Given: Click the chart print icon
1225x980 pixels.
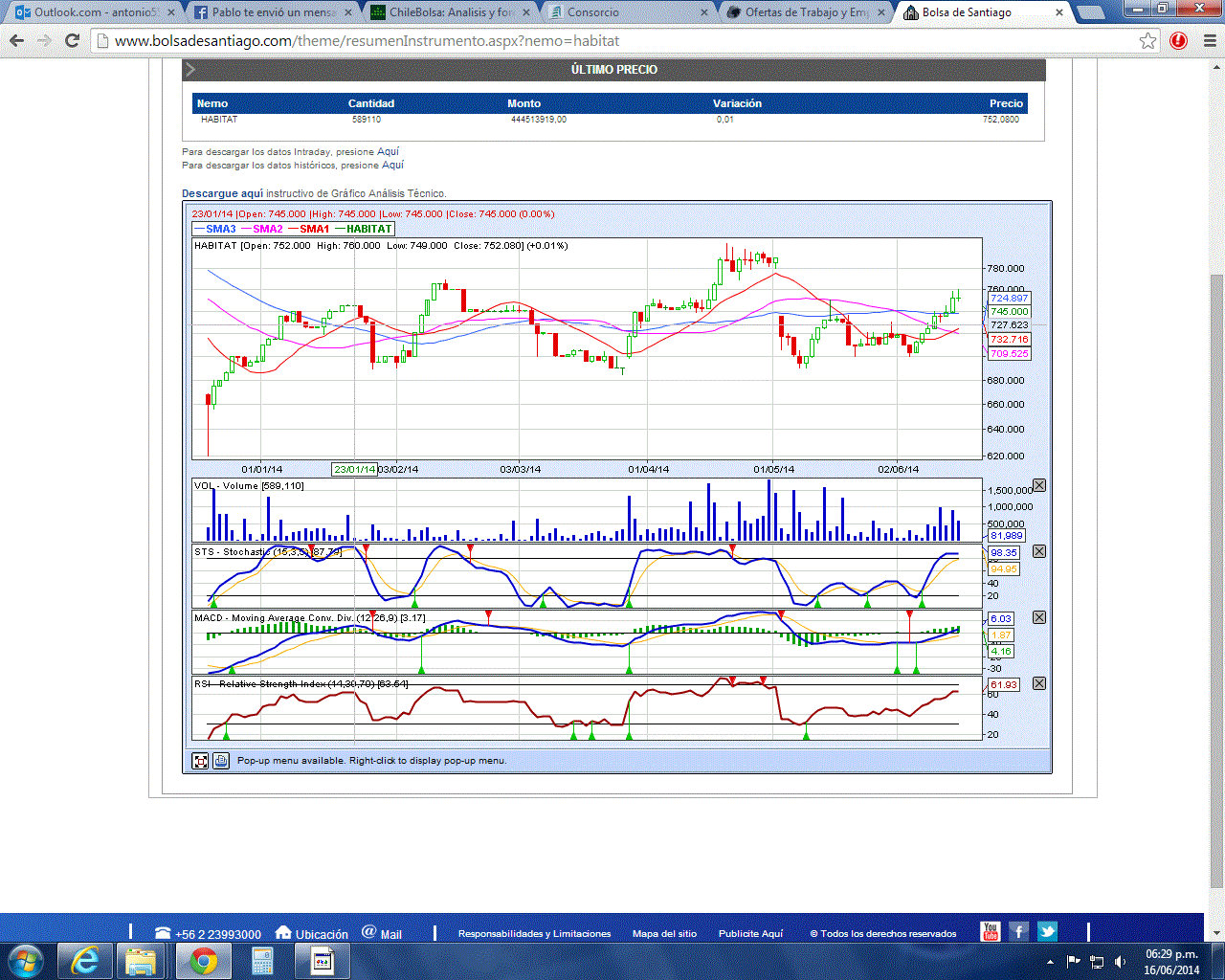Looking at the screenshot, I should coord(221,761).
